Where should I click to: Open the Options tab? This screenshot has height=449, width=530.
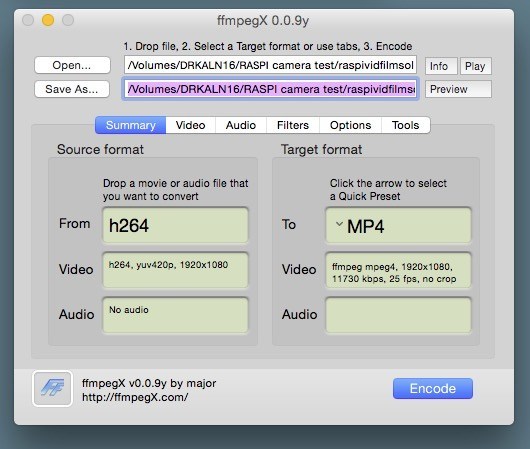(x=351, y=125)
